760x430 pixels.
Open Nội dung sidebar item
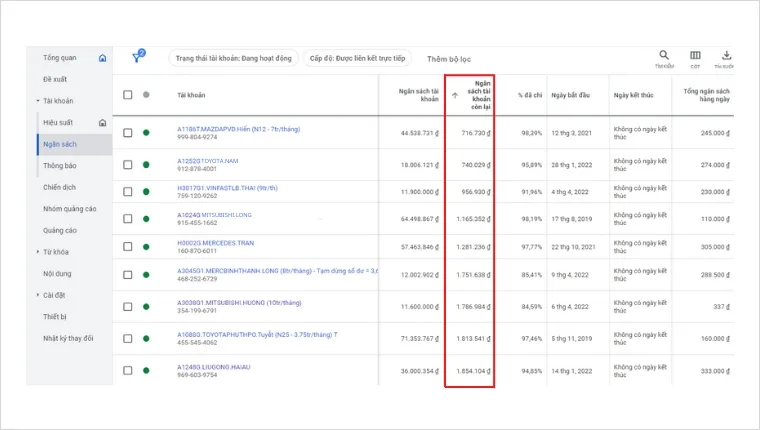click(x=57, y=273)
